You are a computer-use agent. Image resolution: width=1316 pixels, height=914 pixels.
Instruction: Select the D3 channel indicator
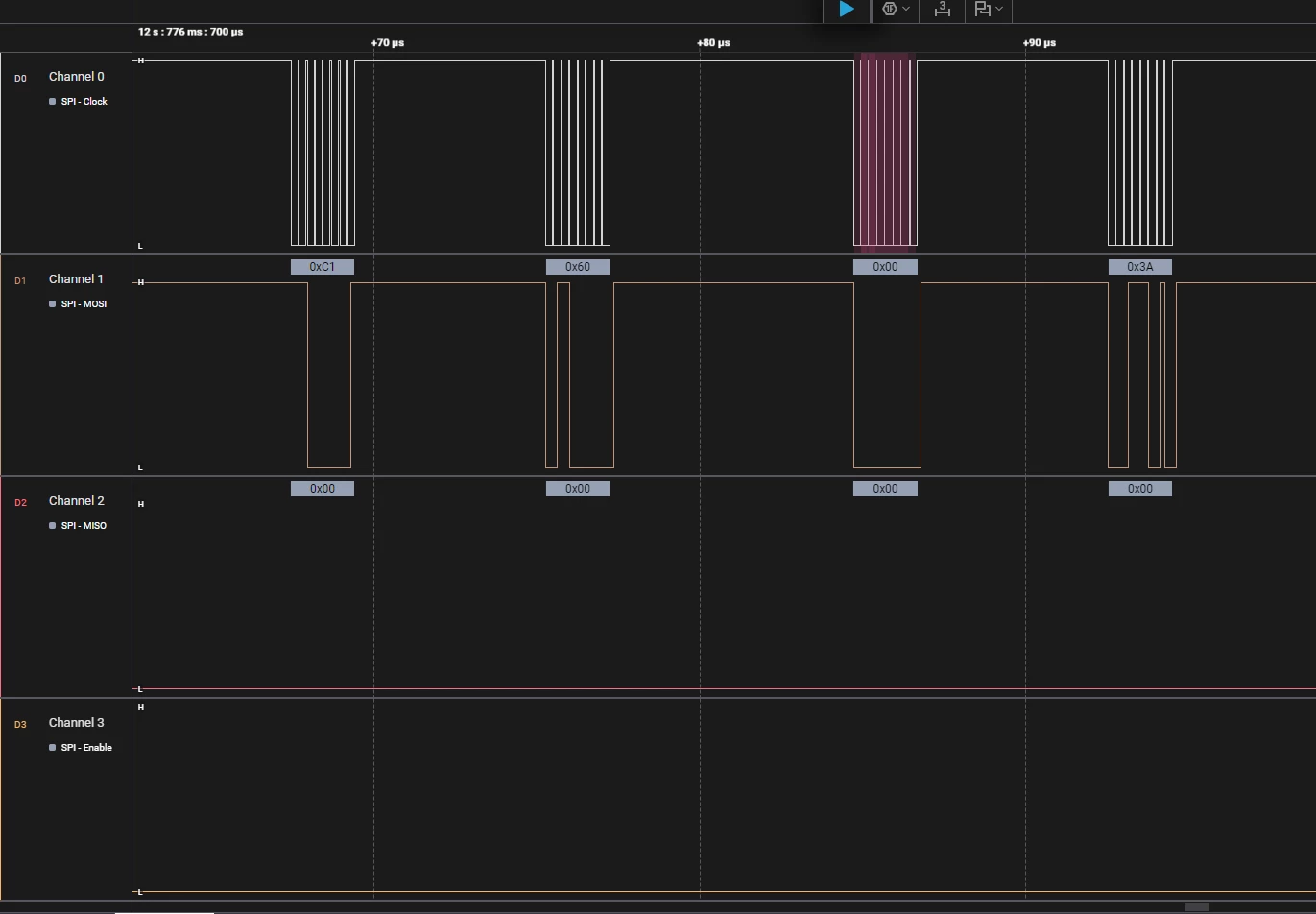point(20,724)
